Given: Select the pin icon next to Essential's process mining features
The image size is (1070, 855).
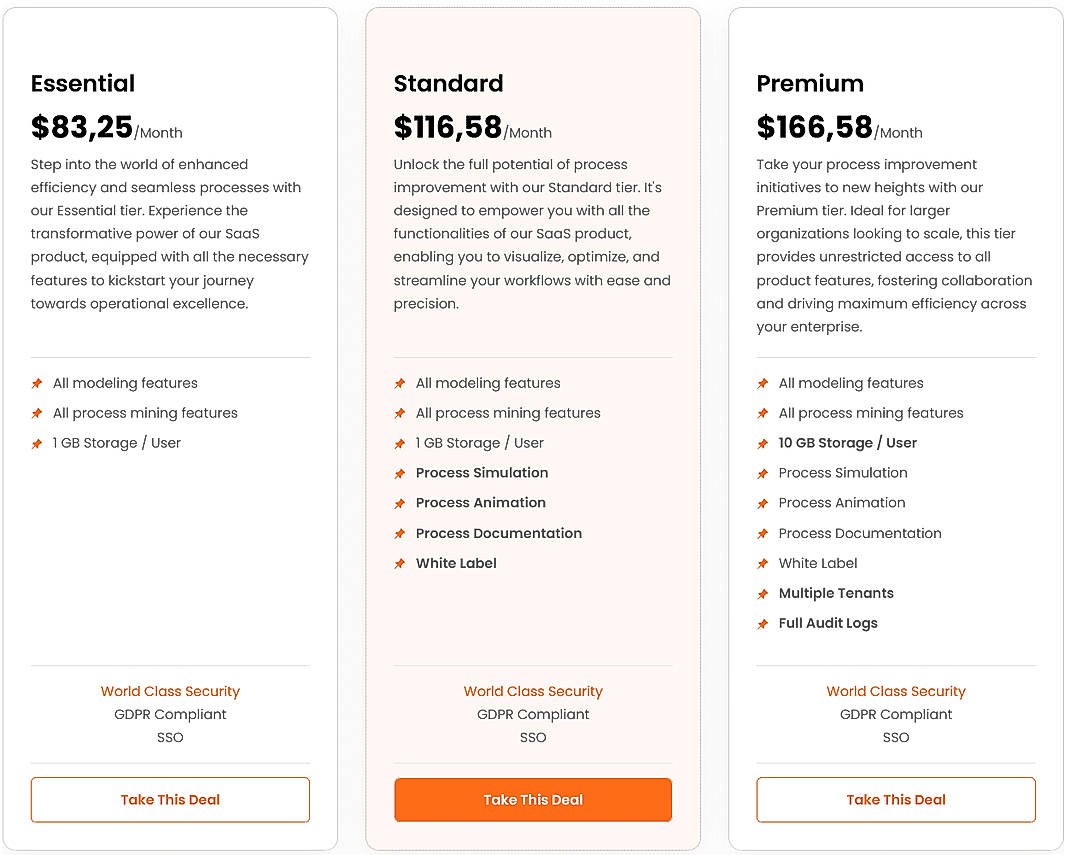Looking at the screenshot, I should coord(37,413).
